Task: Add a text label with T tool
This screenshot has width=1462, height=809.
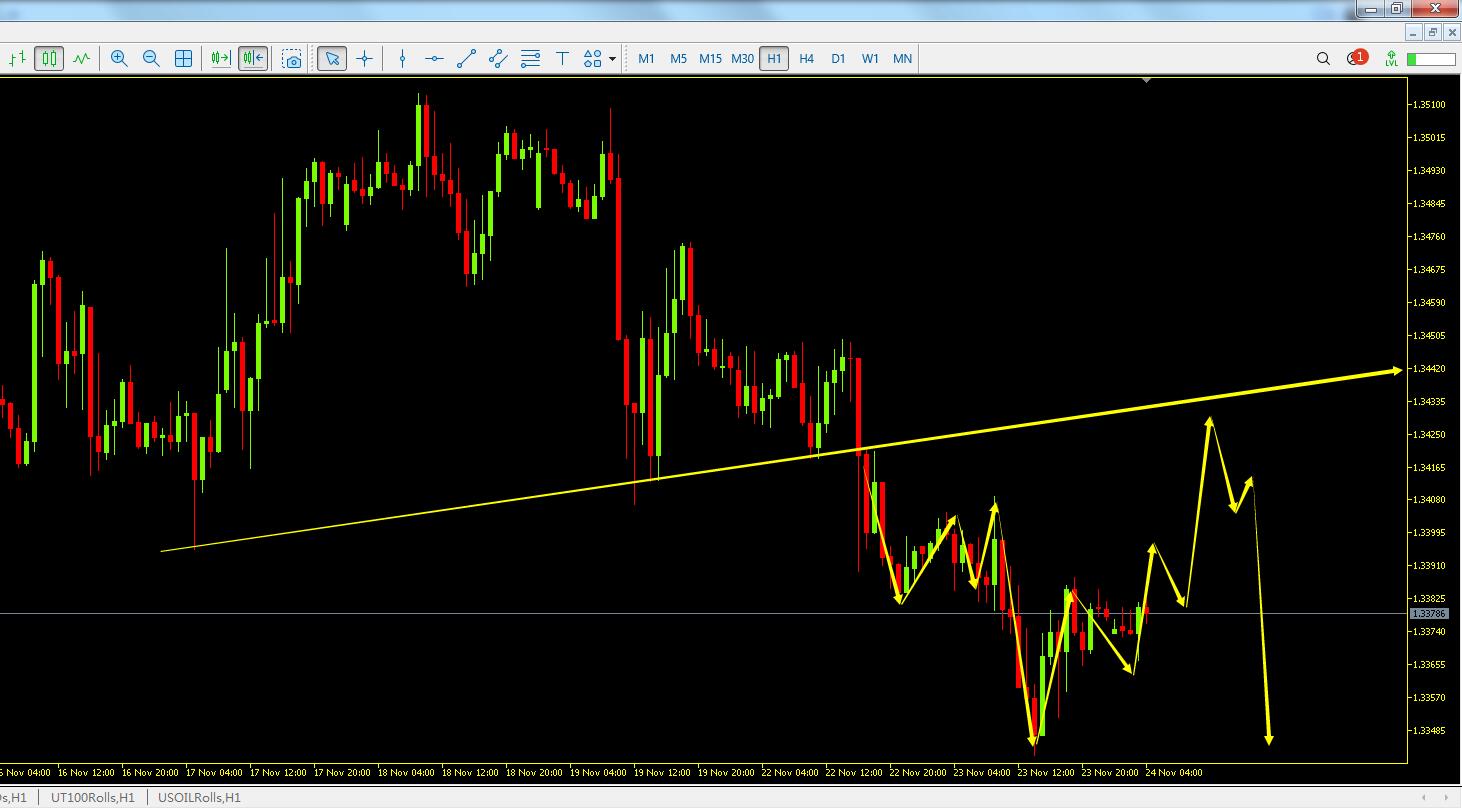Action: (x=562, y=59)
